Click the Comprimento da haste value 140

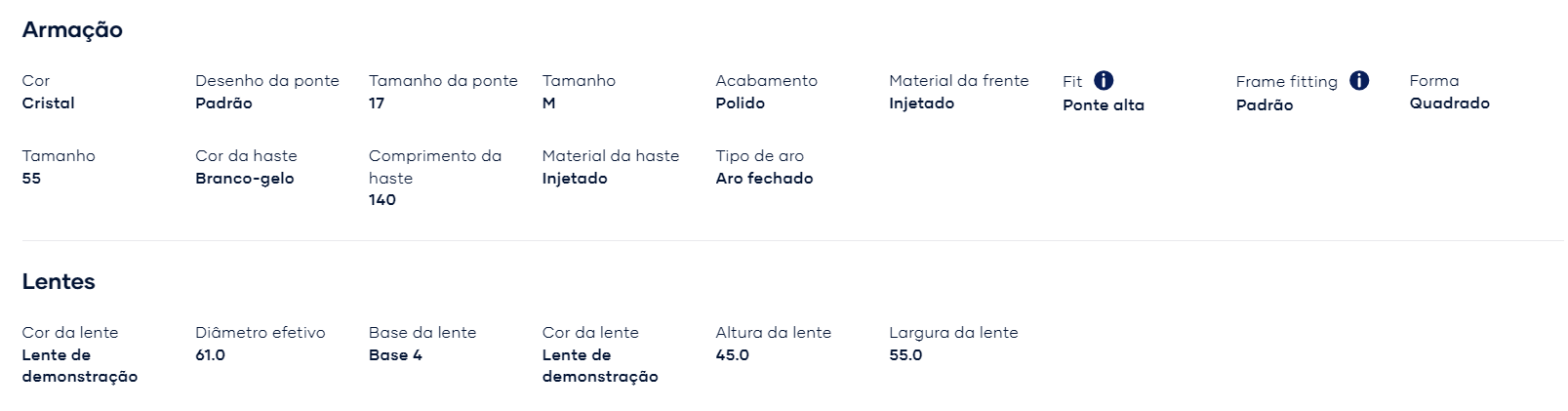tap(382, 200)
